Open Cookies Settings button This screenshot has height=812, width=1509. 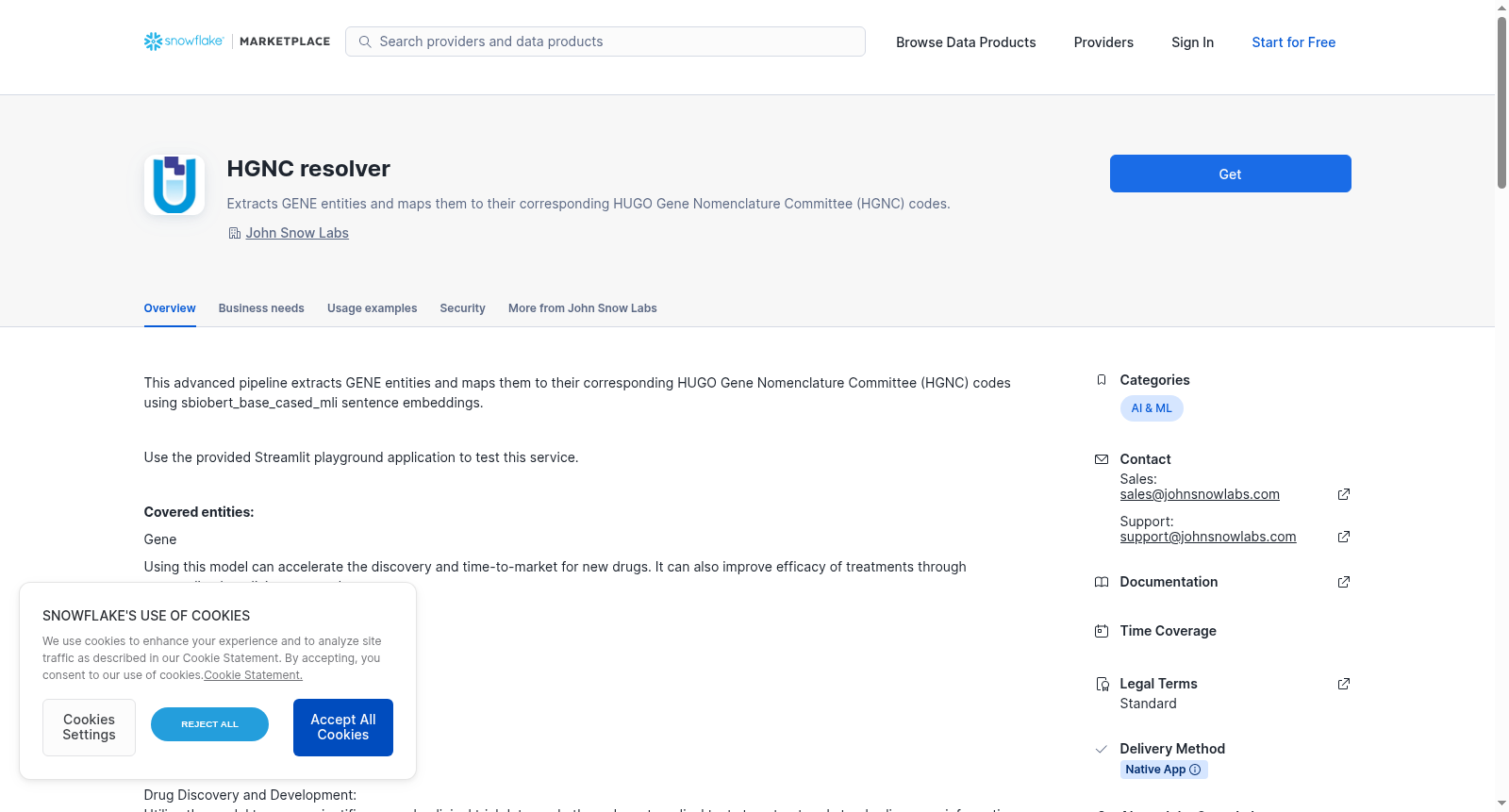[89, 727]
